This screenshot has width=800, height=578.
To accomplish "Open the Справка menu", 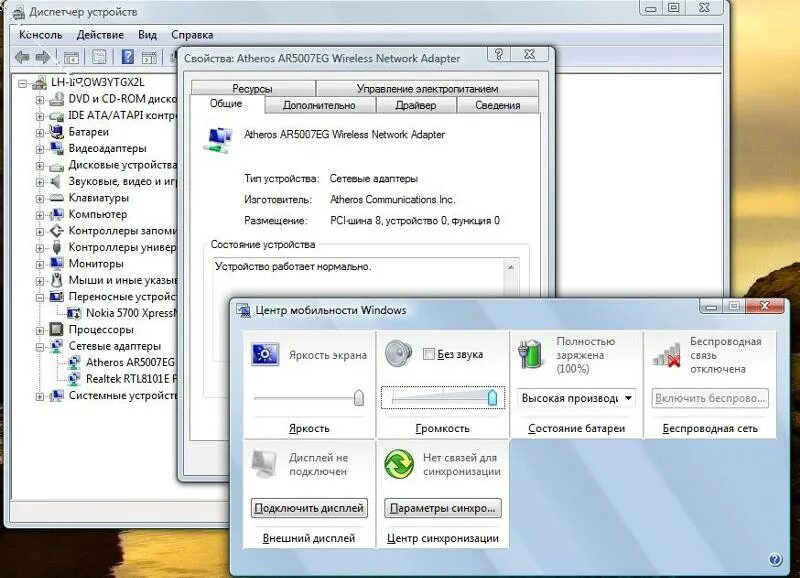I will (x=192, y=35).
